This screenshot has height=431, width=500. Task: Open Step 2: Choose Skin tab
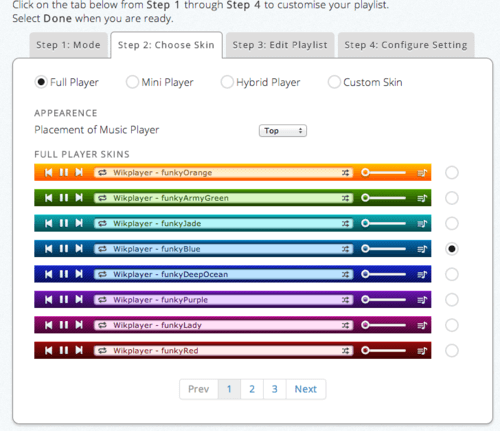166,45
